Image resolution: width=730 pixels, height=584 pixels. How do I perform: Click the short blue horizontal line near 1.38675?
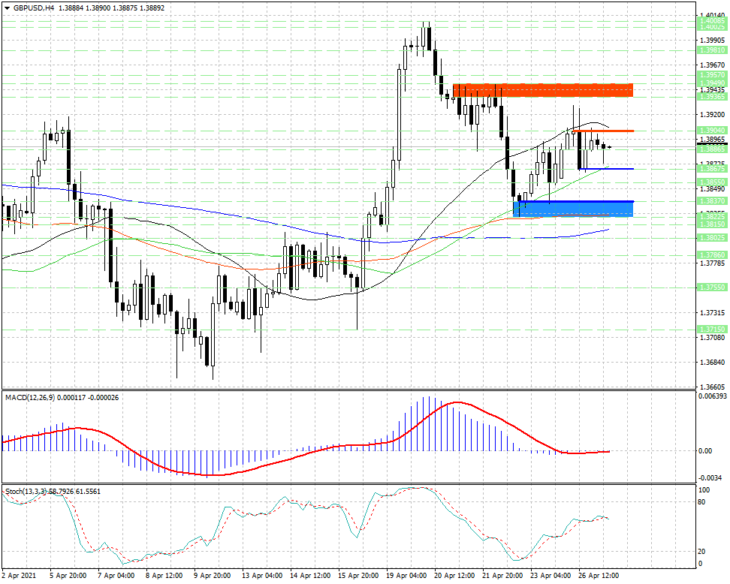[606, 169]
